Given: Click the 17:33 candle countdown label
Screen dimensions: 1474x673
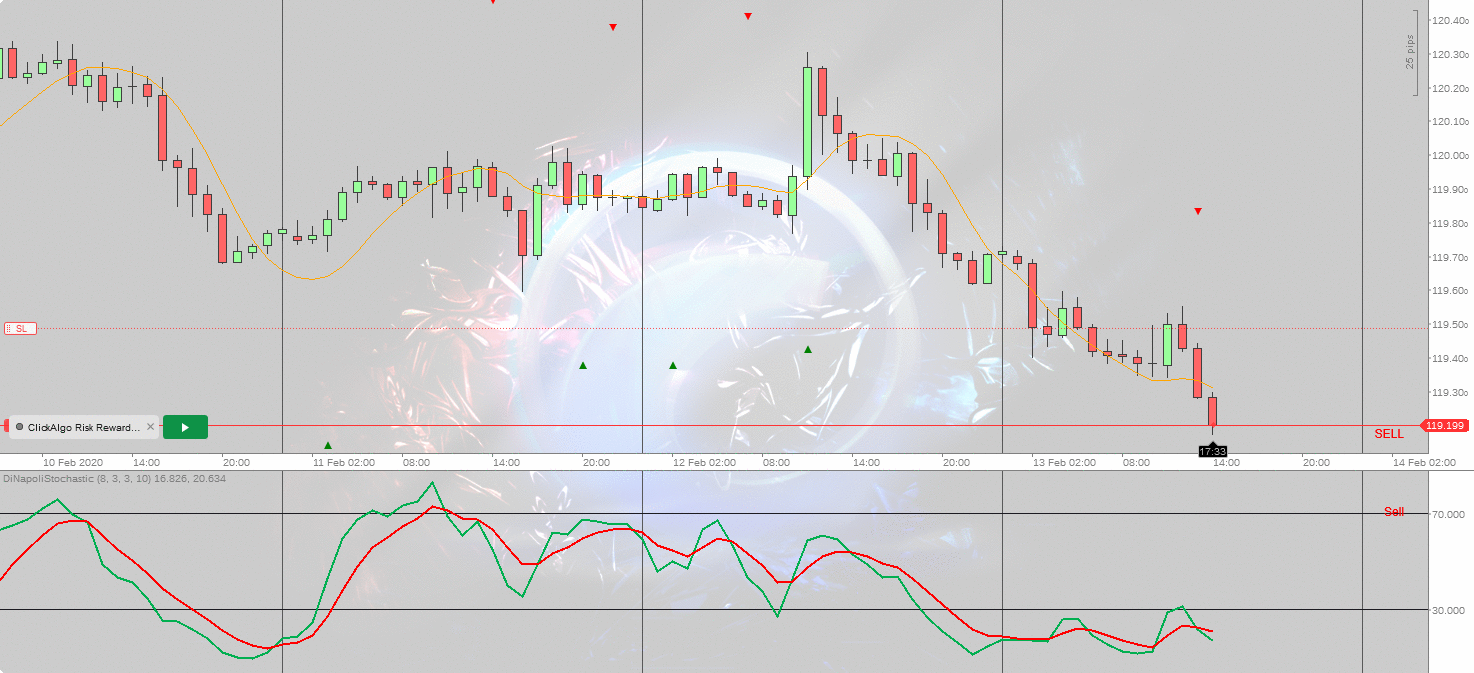Looking at the screenshot, I should pos(1212,452).
